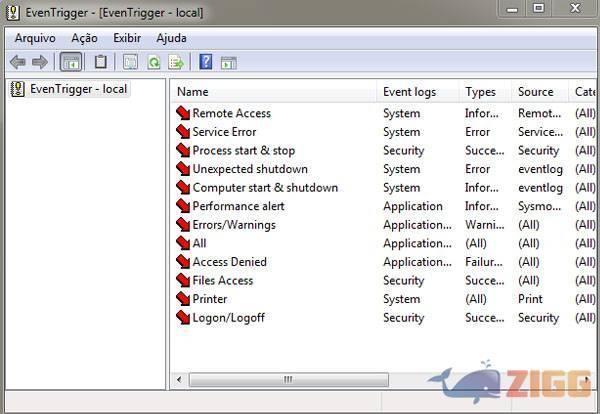The height and width of the screenshot is (414, 600).
Task: Click 'Security' event log cell of Logon/Logoff
Action: (404, 318)
